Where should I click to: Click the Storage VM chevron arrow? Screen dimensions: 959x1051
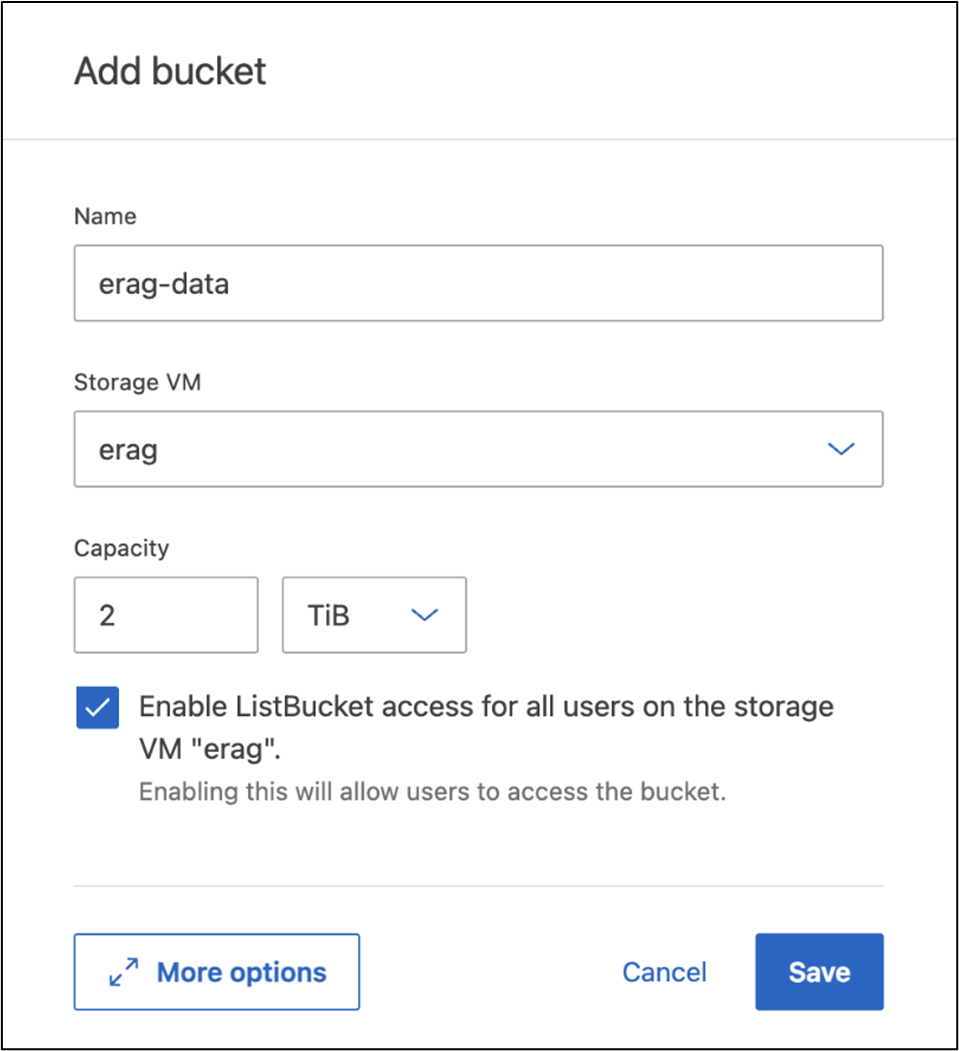point(841,449)
